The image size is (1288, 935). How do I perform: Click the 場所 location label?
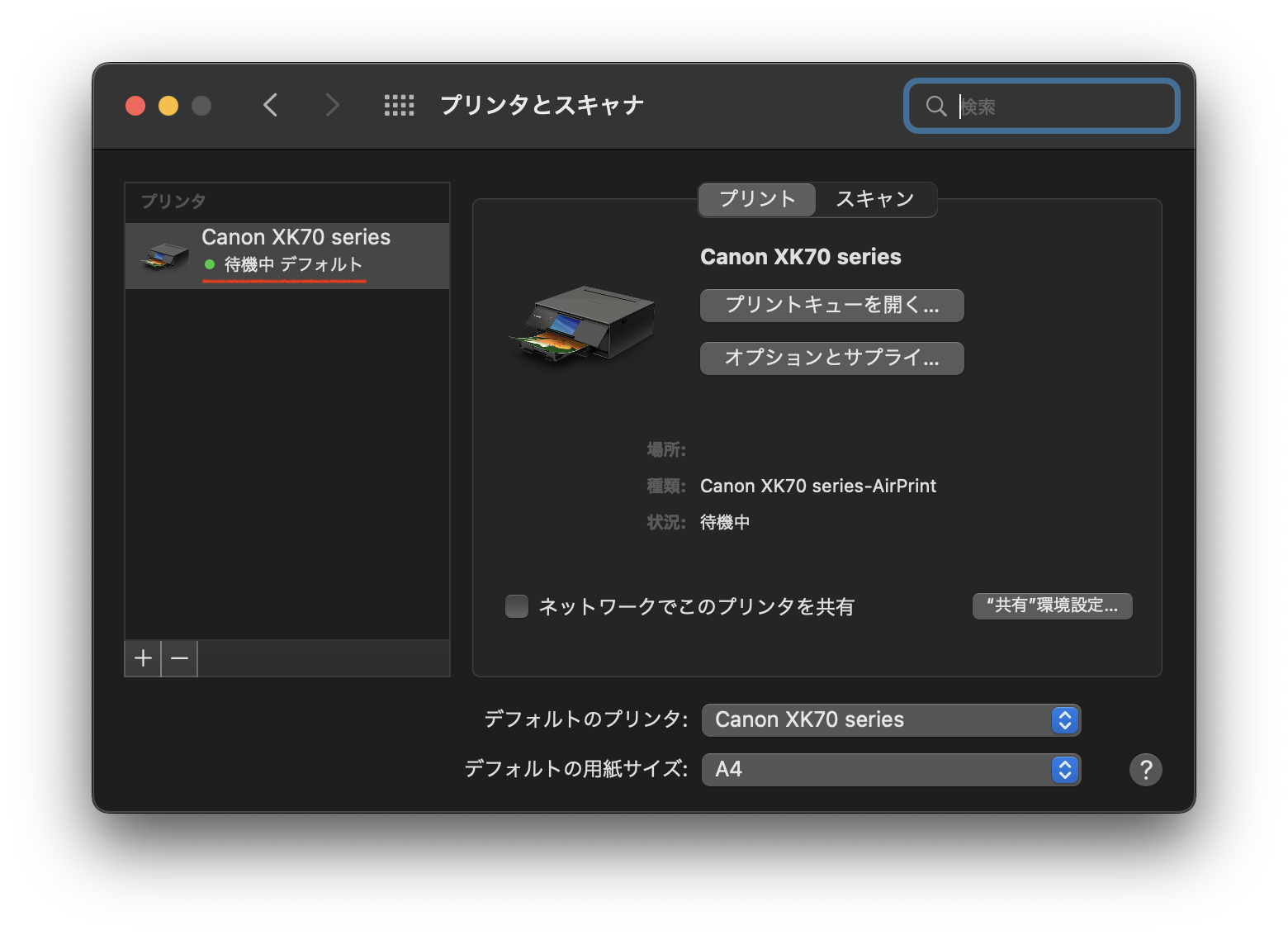(x=666, y=449)
